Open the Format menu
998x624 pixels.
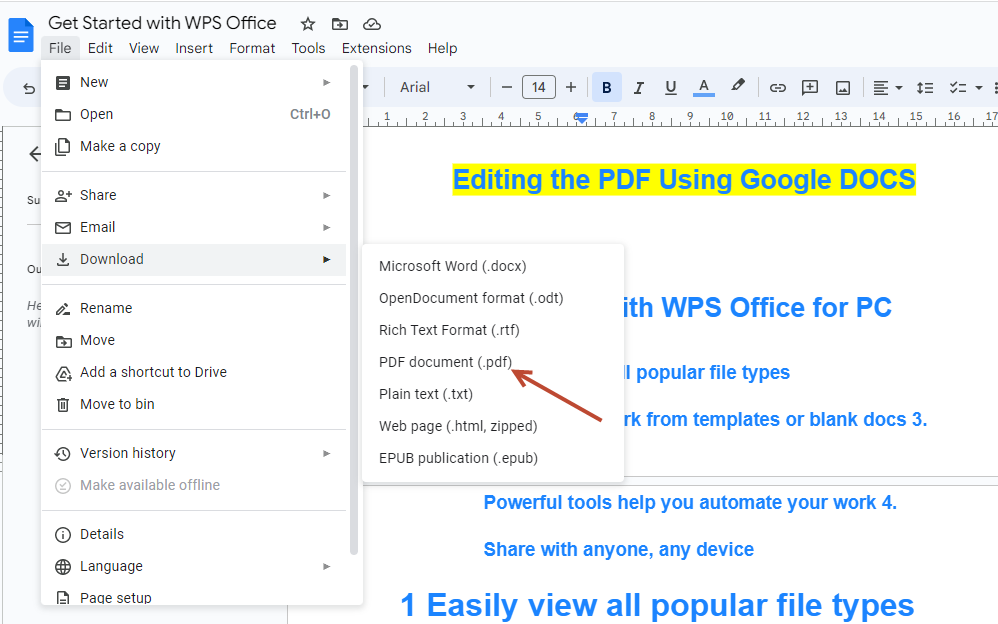(x=252, y=48)
